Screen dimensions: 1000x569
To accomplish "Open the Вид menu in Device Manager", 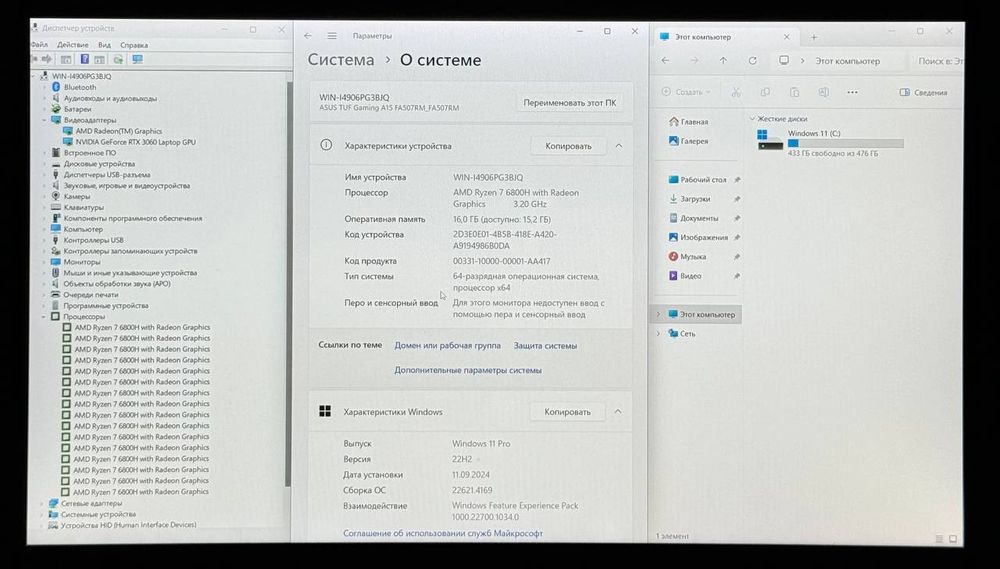I will (105, 45).
